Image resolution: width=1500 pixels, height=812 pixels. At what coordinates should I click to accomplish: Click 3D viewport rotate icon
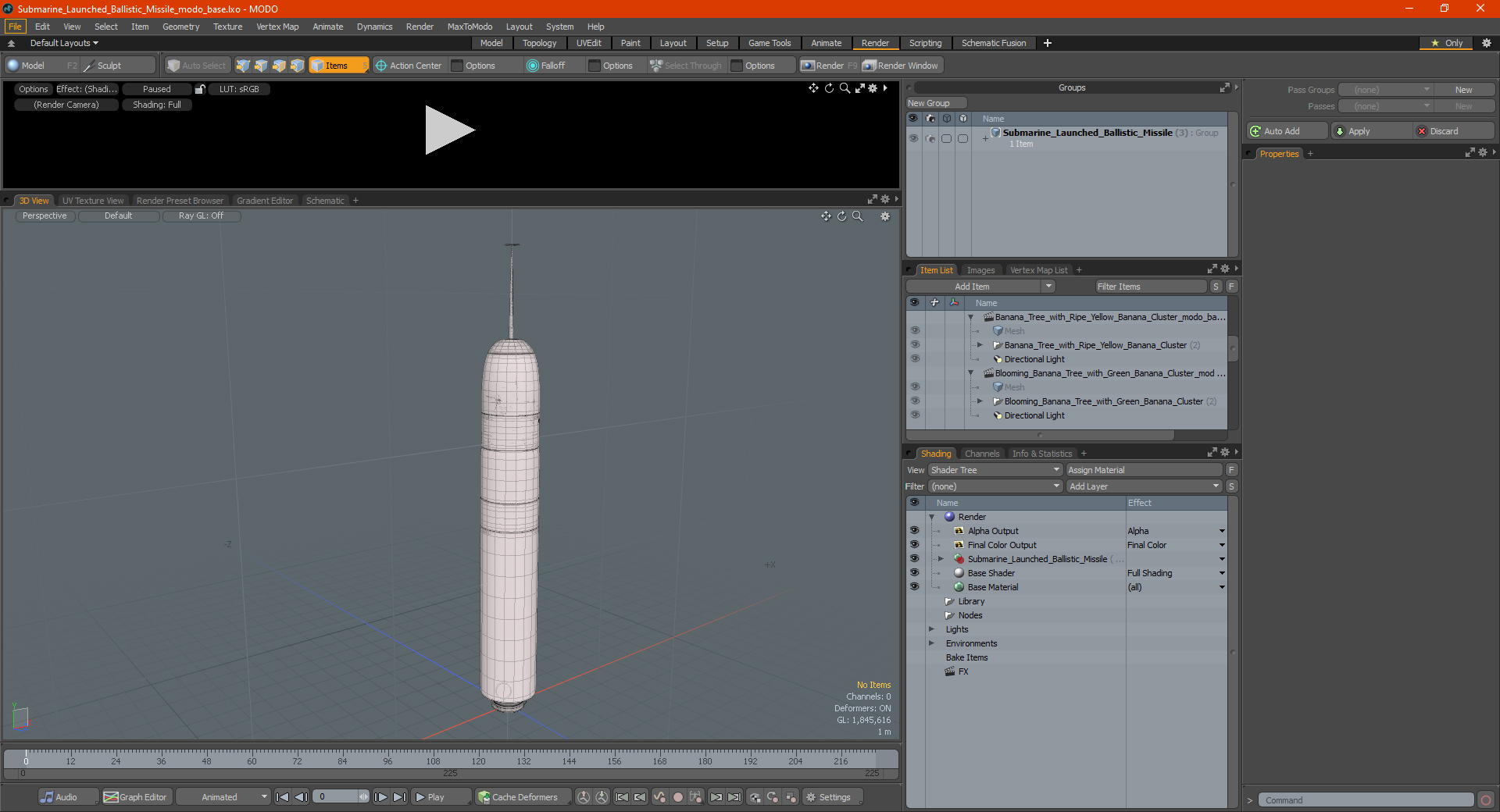(841, 216)
